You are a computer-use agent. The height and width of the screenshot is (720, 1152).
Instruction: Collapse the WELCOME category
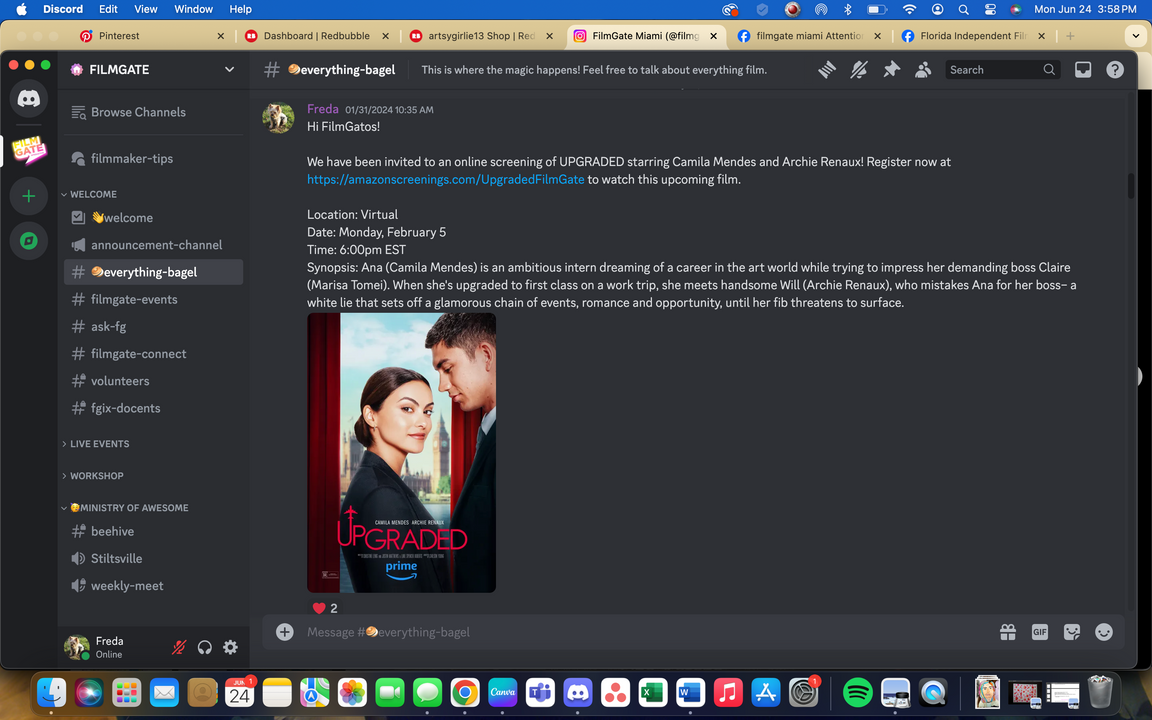click(93, 194)
